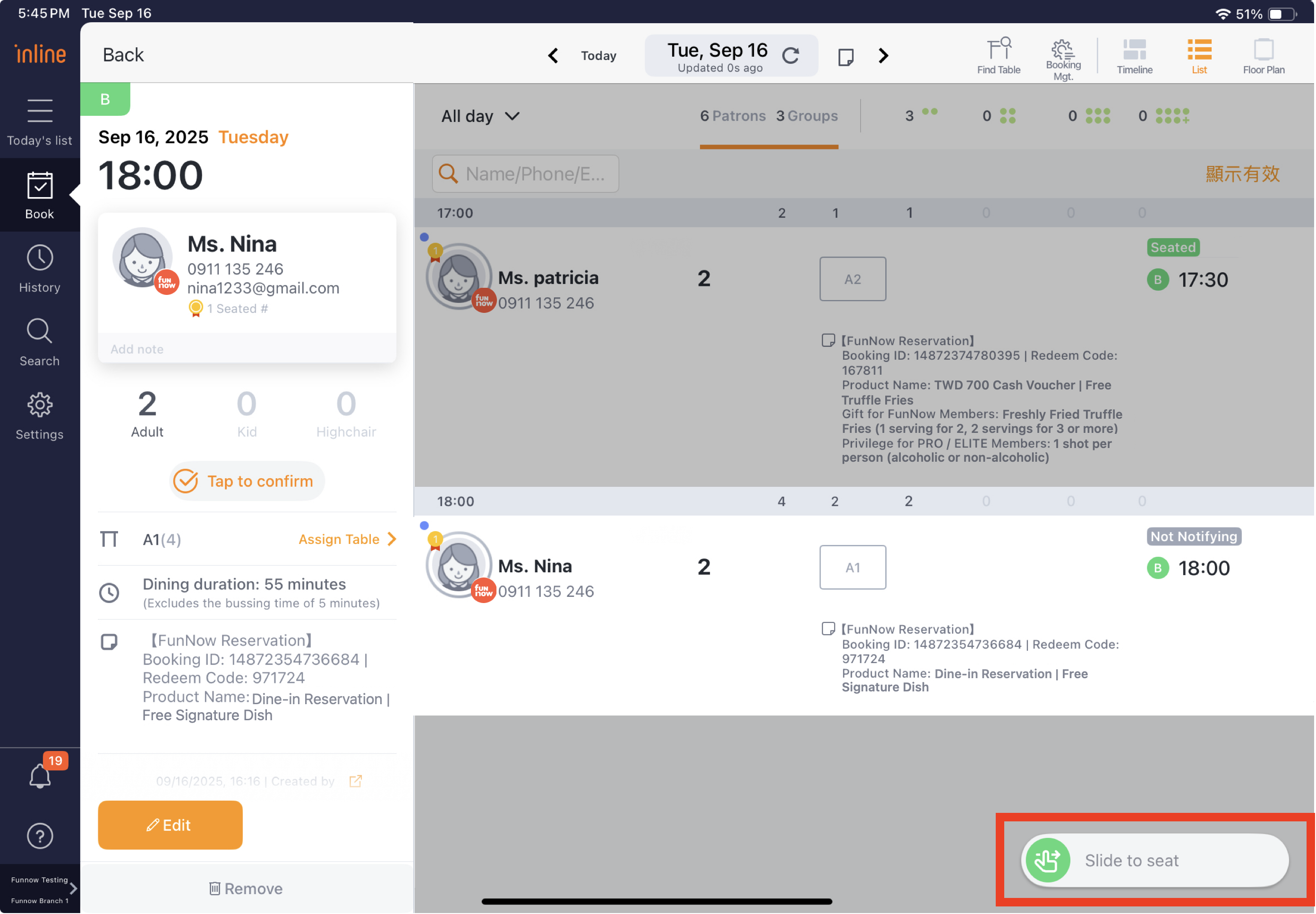Open Today's list menu
Screen dimensions: 1316x914
tap(40, 121)
